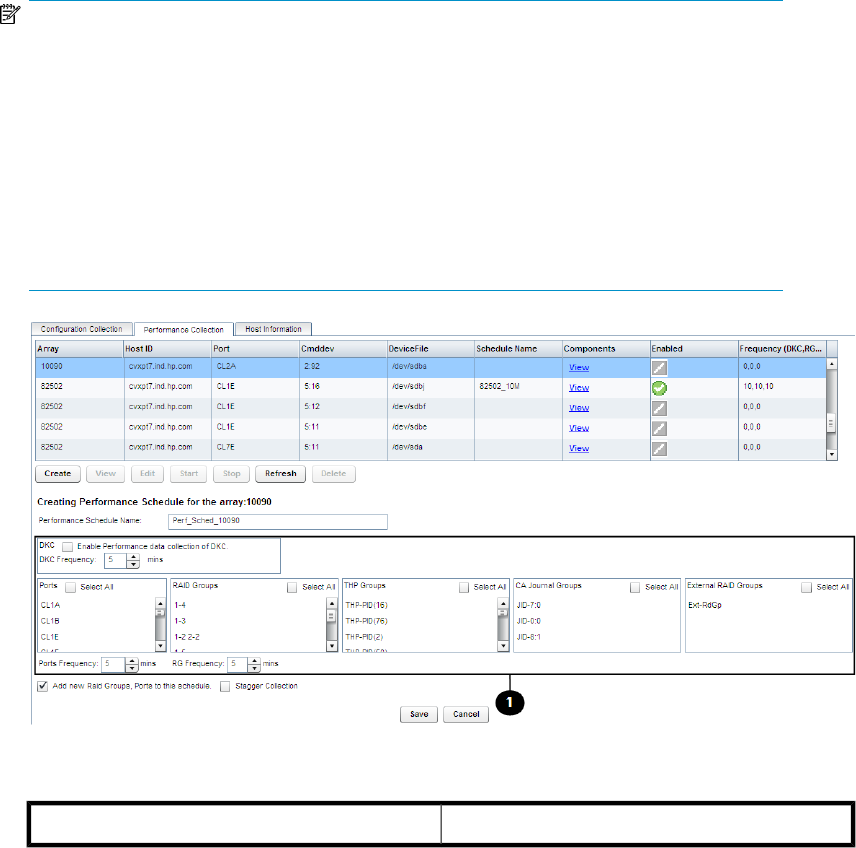
Task: Open the Host Information tab
Action: pyautogui.click(x=273, y=329)
